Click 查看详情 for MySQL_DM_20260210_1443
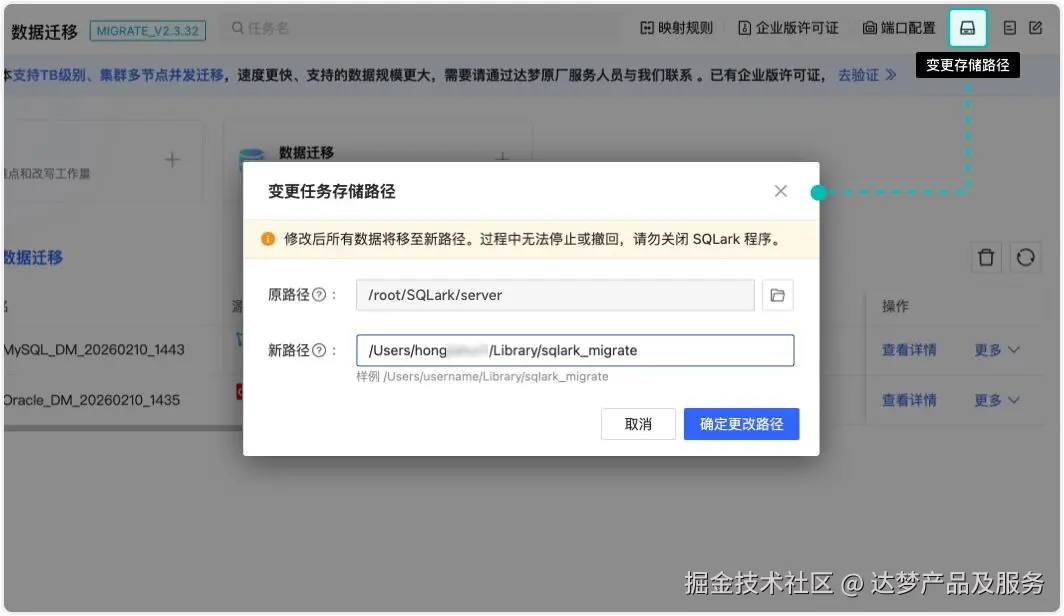 tap(909, 350)
